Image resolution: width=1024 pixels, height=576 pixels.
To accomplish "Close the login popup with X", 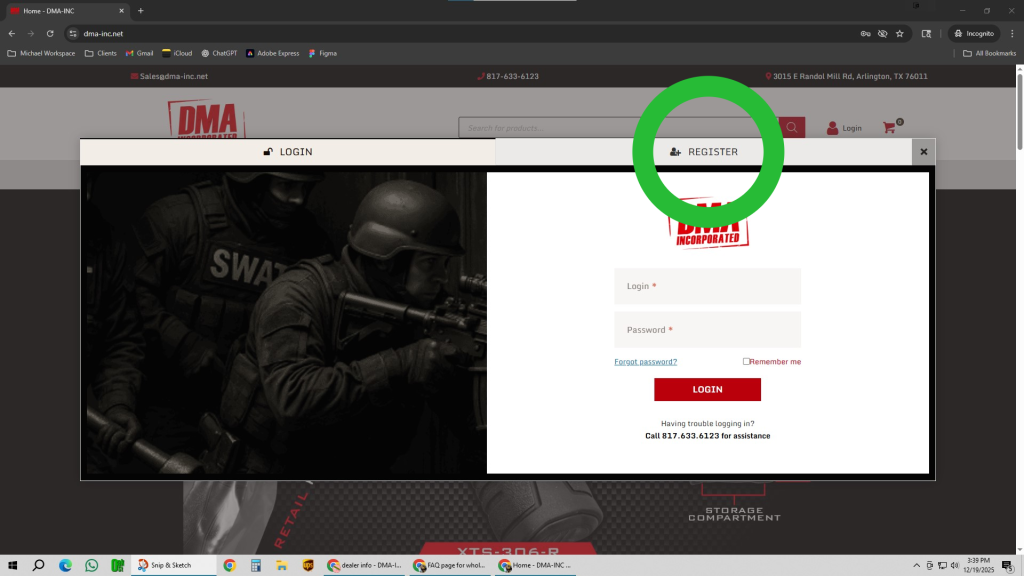I will [x=923, y=152].
